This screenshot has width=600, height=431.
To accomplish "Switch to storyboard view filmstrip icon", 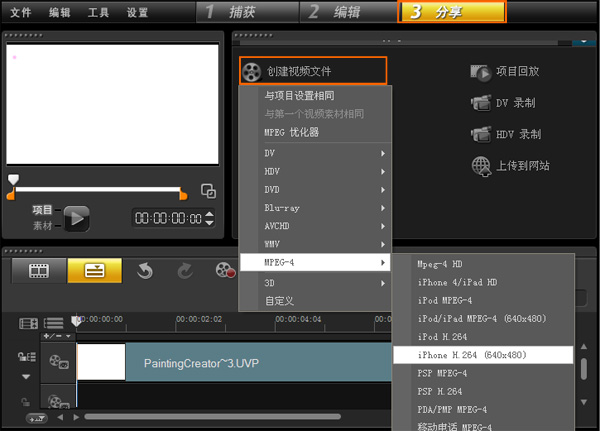I will click(39, 271).
